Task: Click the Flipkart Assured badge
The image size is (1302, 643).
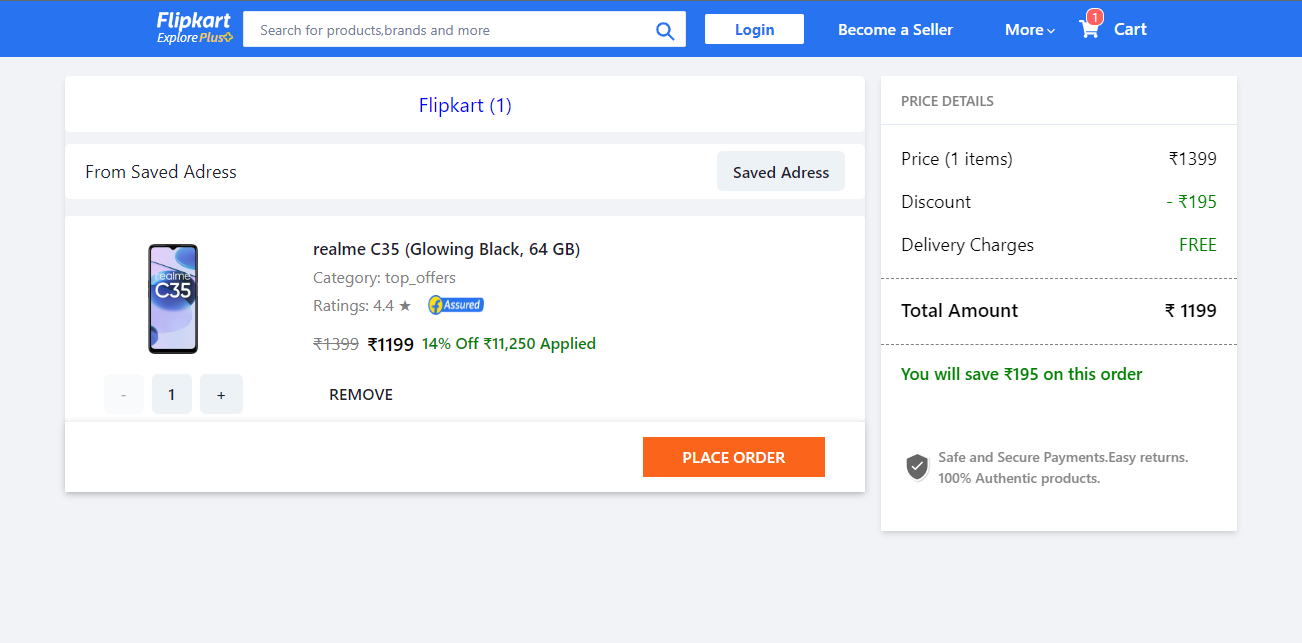Action: (456, 305)
